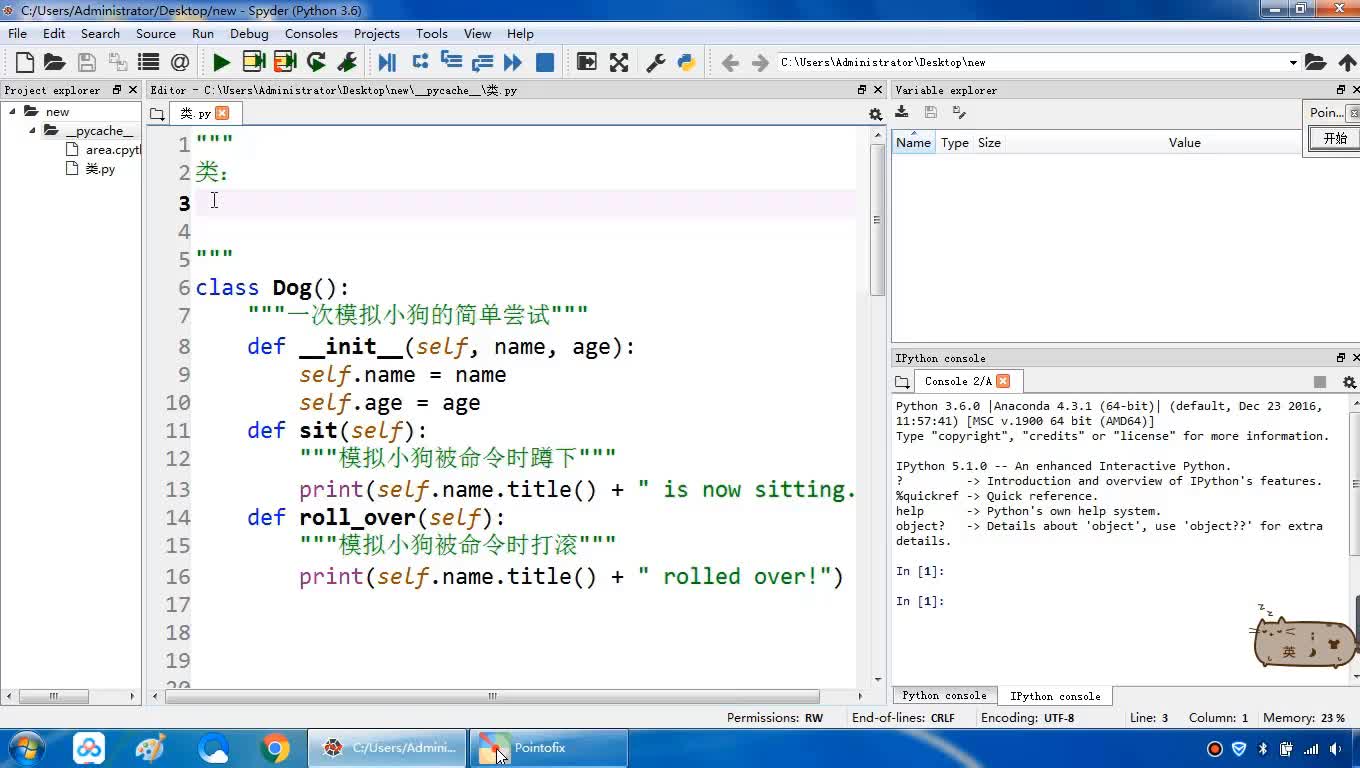Import data in Variable explorer
Image resolution: width=1360 pixels, height=768 pixels.
(902, 113)
